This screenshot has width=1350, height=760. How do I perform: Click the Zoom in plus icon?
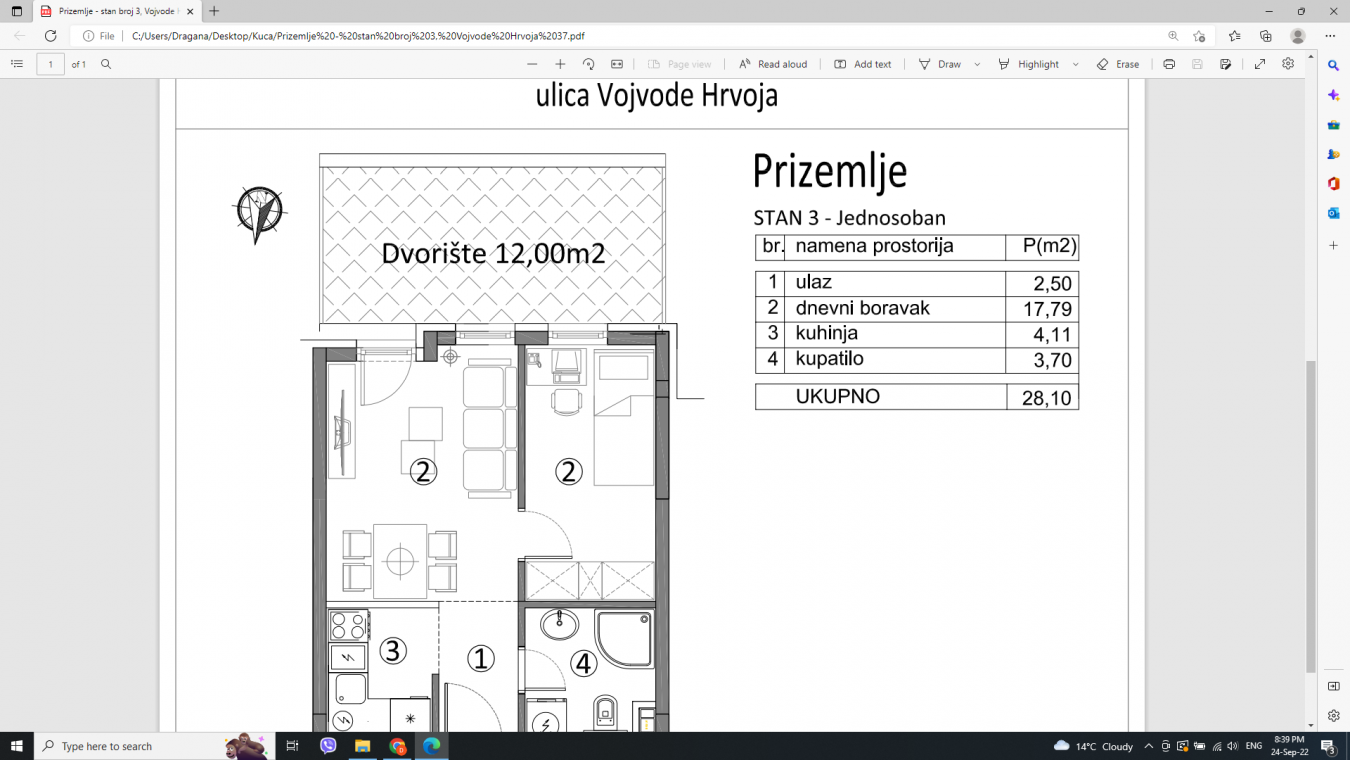560,64
